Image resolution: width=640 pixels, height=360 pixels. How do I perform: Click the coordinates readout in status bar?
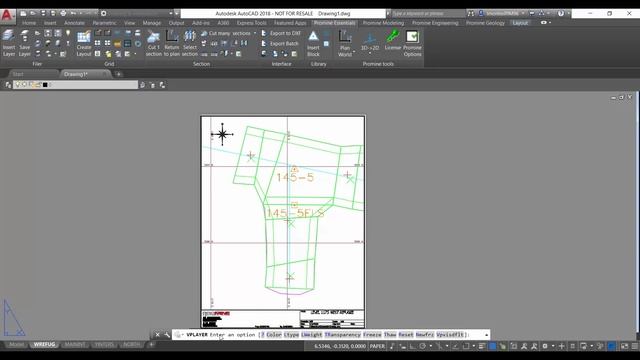click(340, 346)
